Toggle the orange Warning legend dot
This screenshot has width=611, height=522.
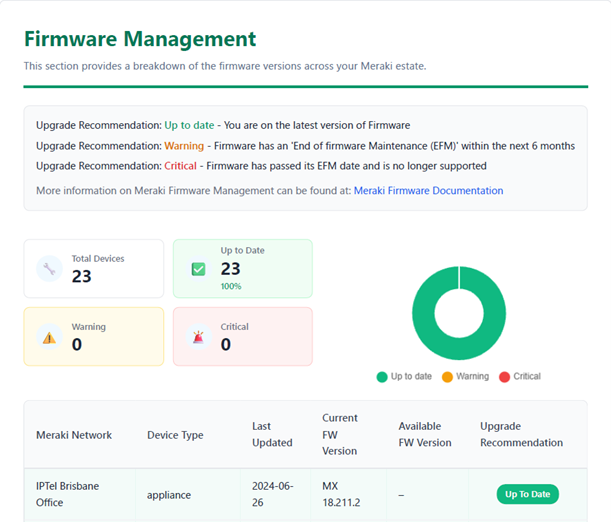447,377
